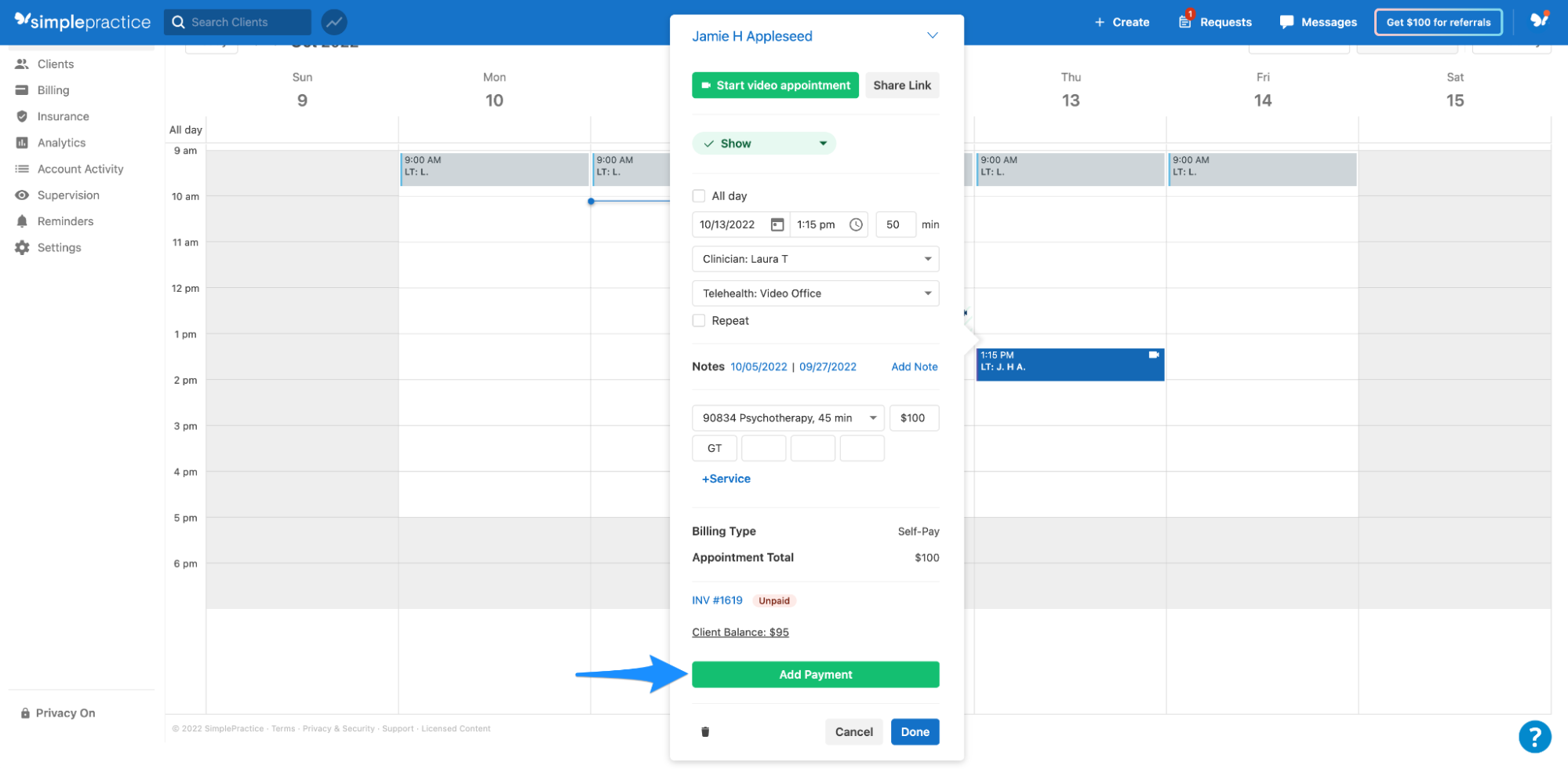The width and height of the screenshot is (1568, 769).
Task: Delete appointment with trash icon
Action: coord(705,731)
